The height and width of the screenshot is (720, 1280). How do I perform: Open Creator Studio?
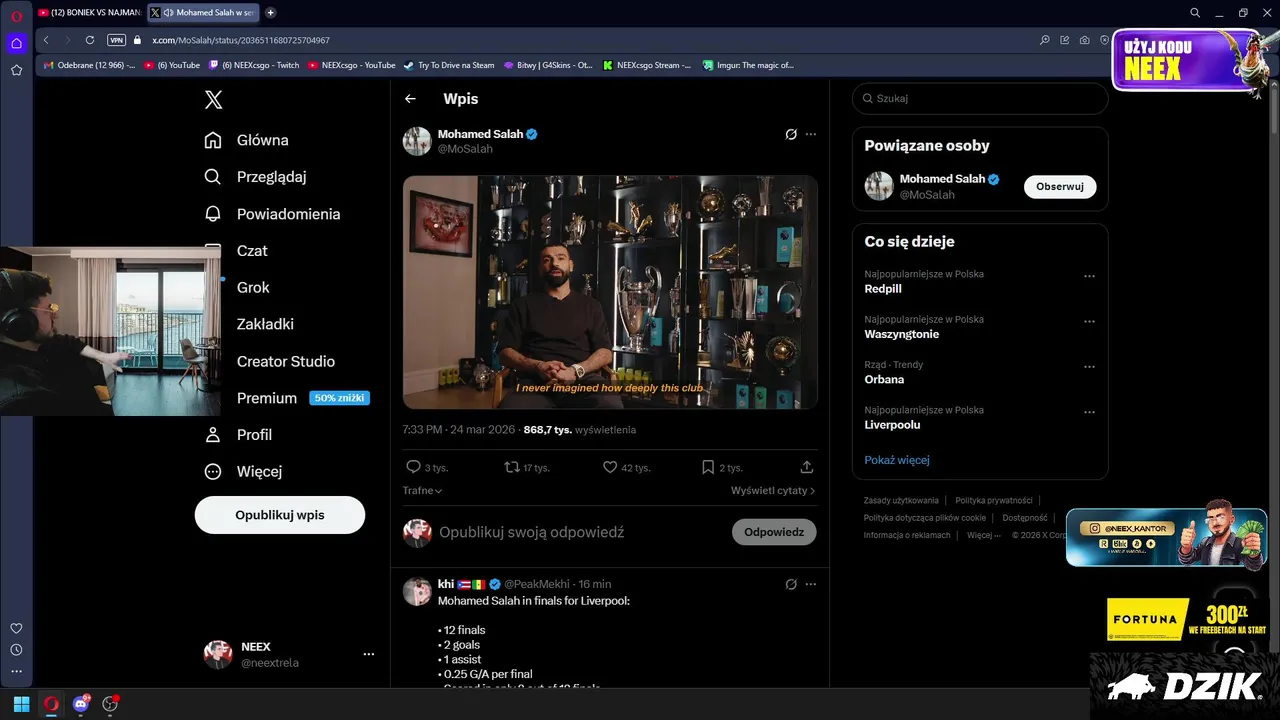(286, 361)
